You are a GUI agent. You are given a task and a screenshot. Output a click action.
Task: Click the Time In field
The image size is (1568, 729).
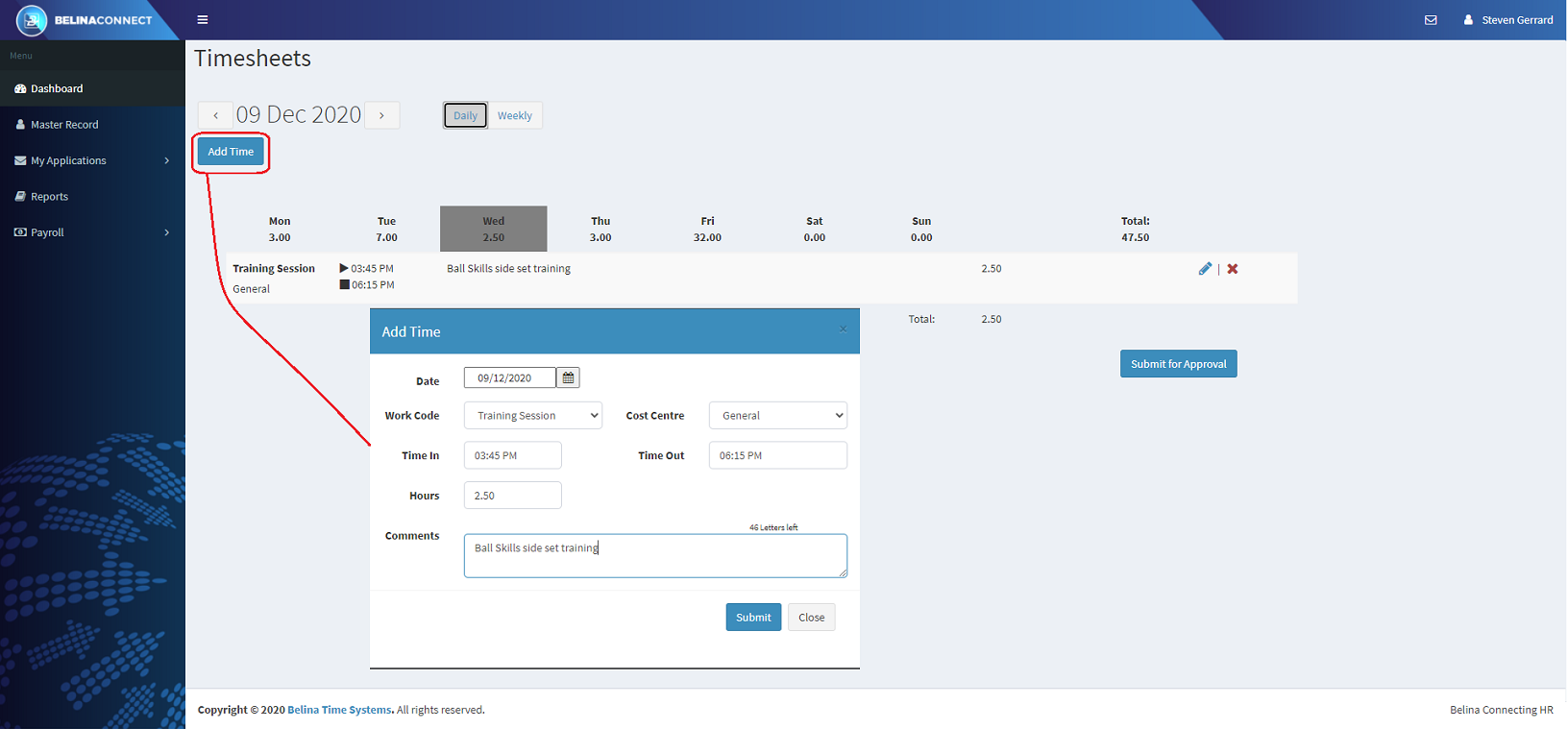click(x=513, y=455)
